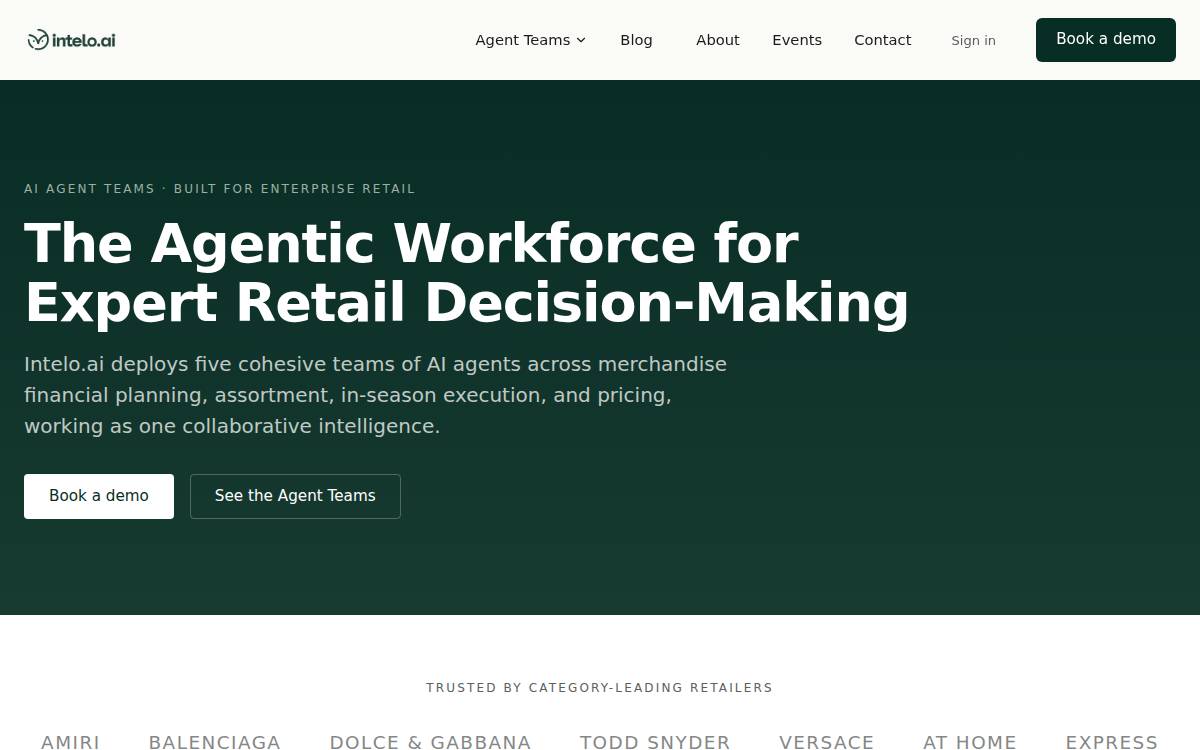Click the AMIRI brand name
The width and height of the screenshot is (1200, 750).
point(70,742)
